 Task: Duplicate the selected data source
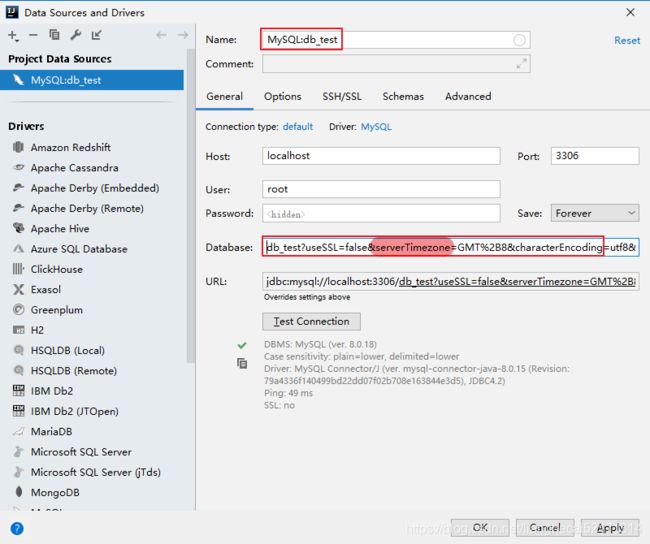[54, 35]
